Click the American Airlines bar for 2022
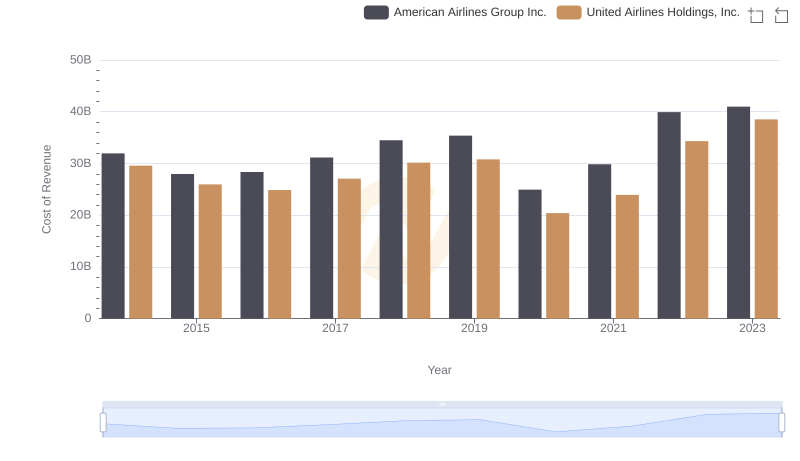The height and width of the screenshot is (461, 800). 669,215
